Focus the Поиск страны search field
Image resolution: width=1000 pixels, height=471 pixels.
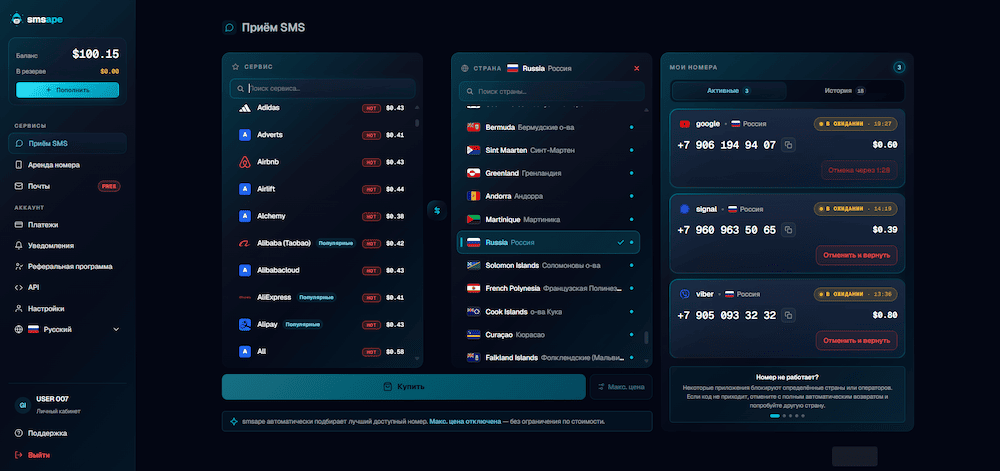tap(552, 91)
